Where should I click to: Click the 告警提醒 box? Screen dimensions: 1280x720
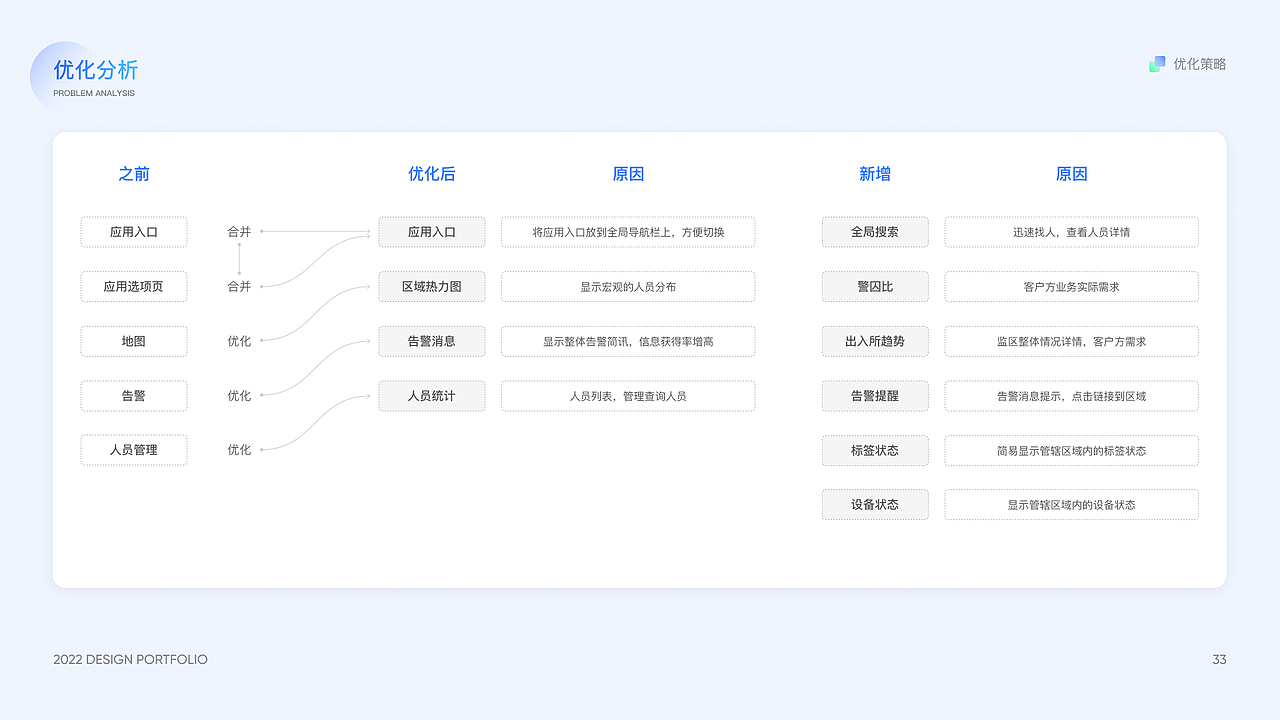pyautogui.click(x=875, y=396)
